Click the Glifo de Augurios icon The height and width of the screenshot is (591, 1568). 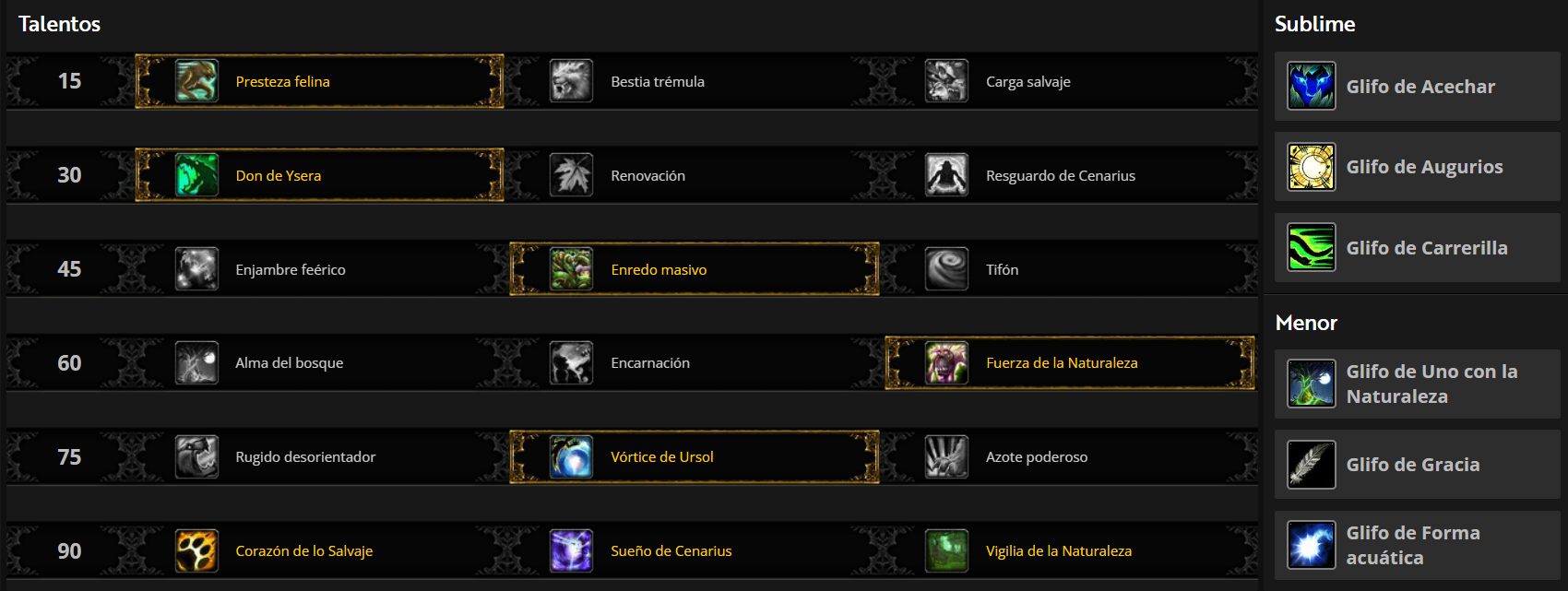1312,167
